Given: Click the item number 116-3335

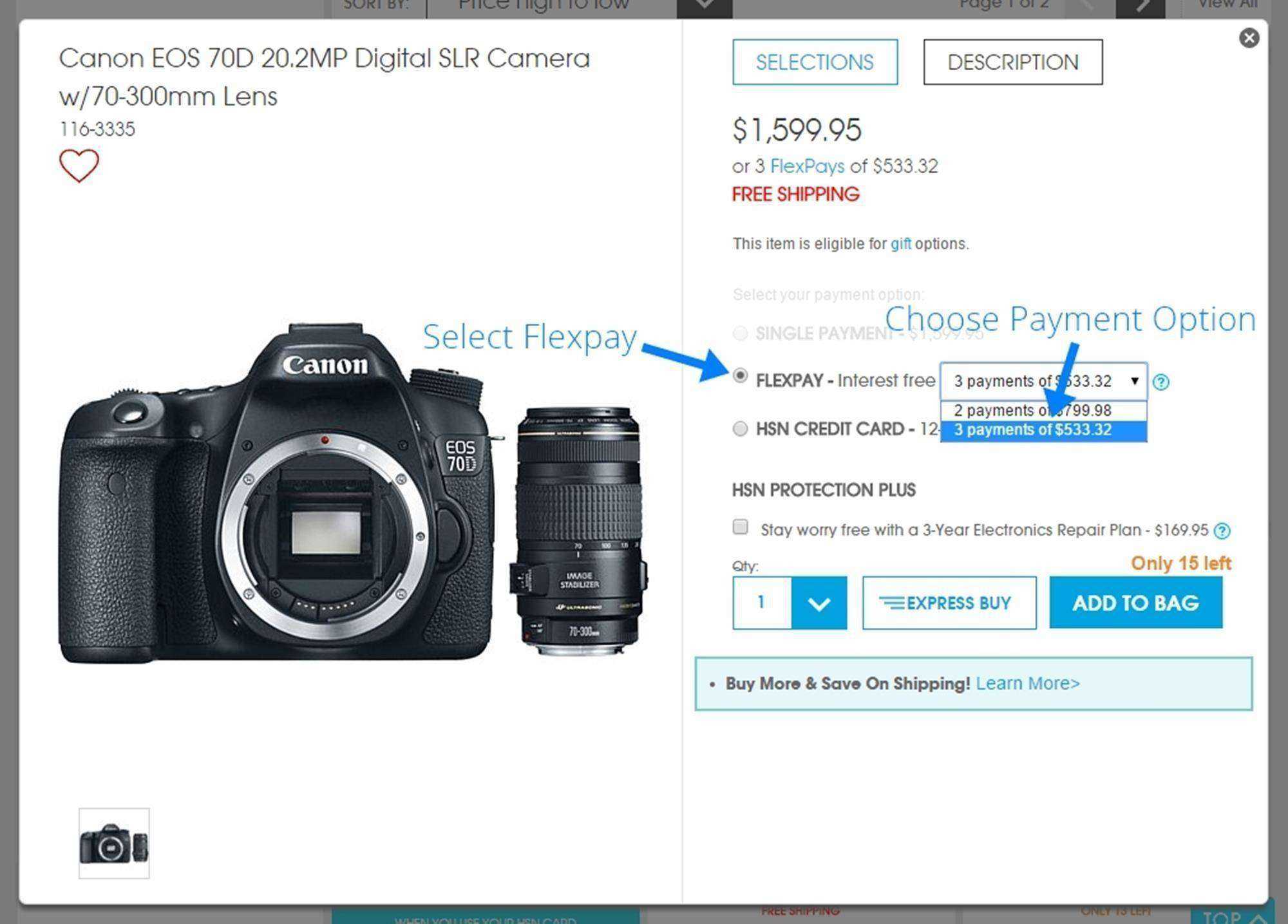Looking at the screenshot, I should click(97, 129).
